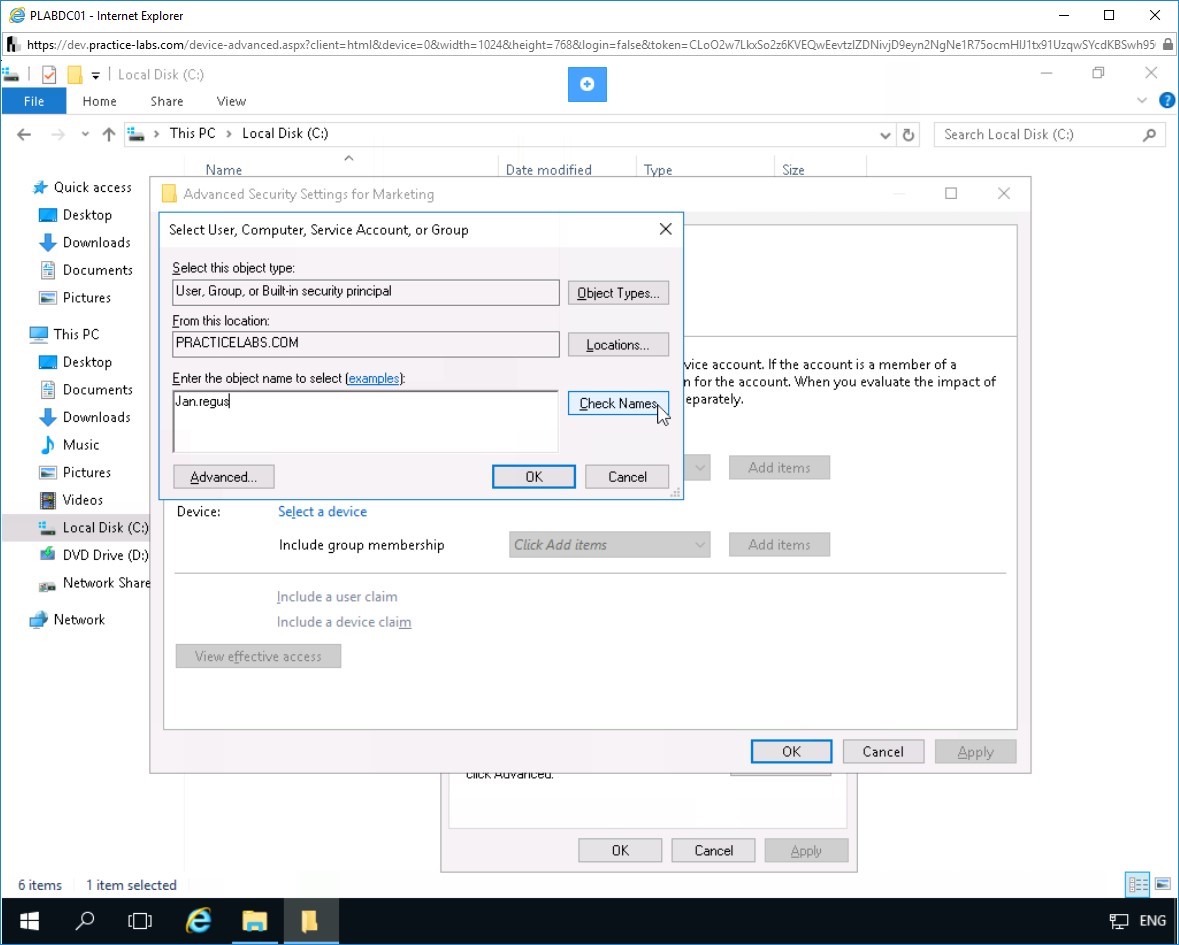Expand address bar history dropdown

tap(885, 135)
